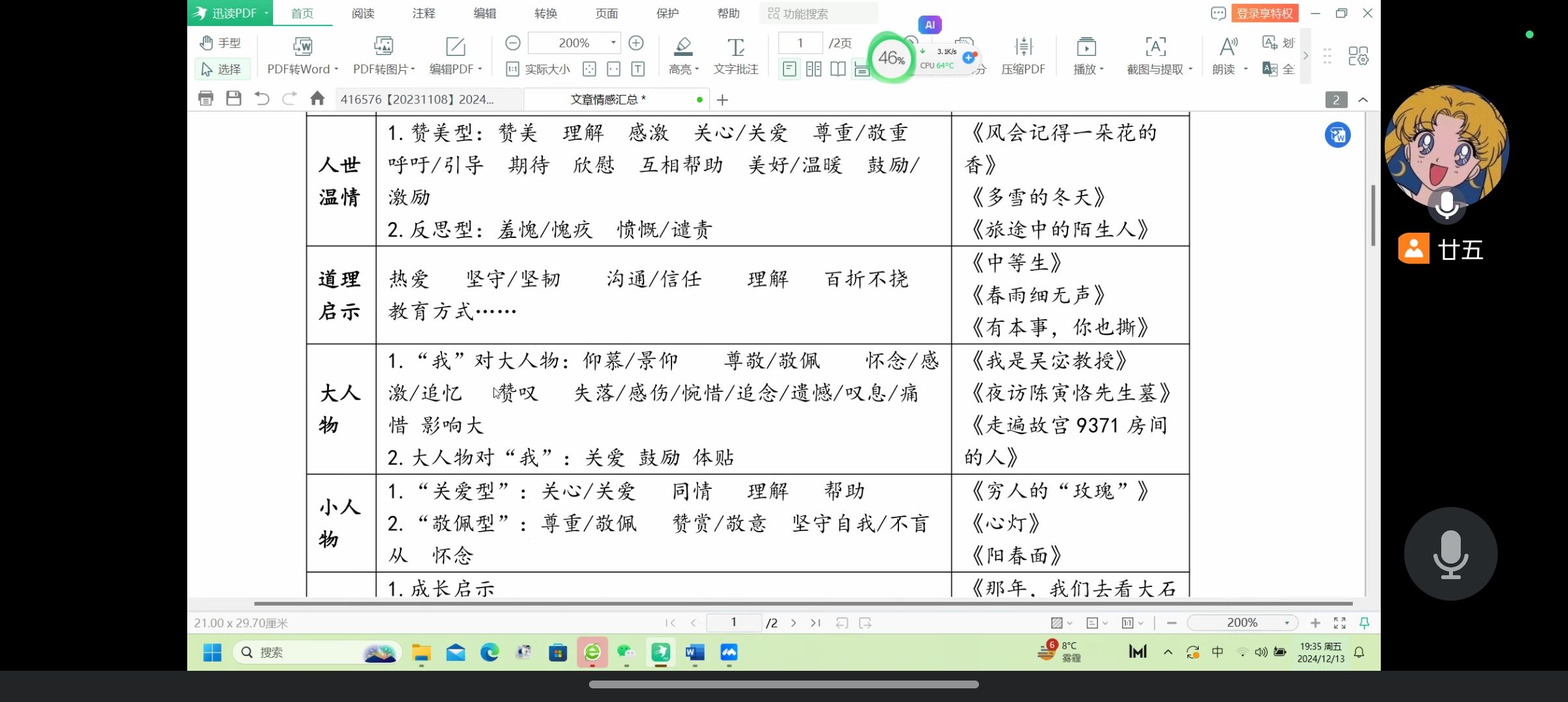The image size is (1568, 702).
Task: Click the PDF转图片 conversion icon
Action: coord(383,46)
